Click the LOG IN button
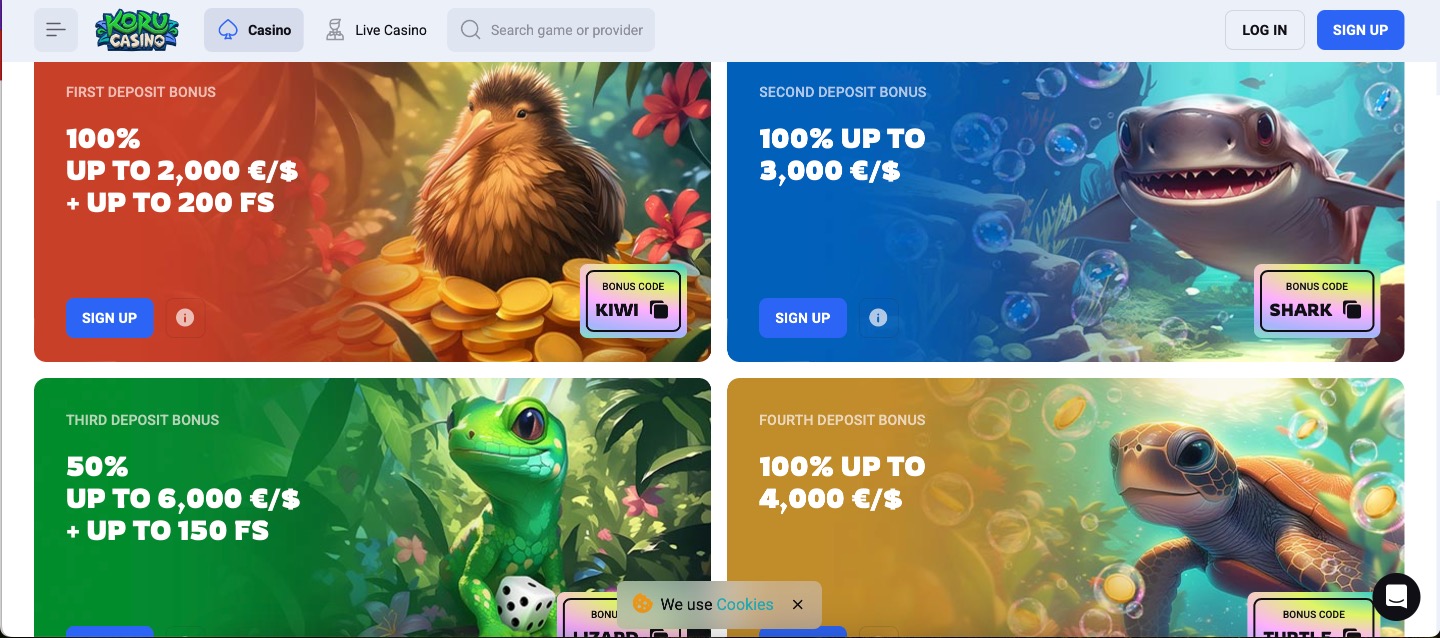Screen dimensions: 1440x638 (1265, 30)
